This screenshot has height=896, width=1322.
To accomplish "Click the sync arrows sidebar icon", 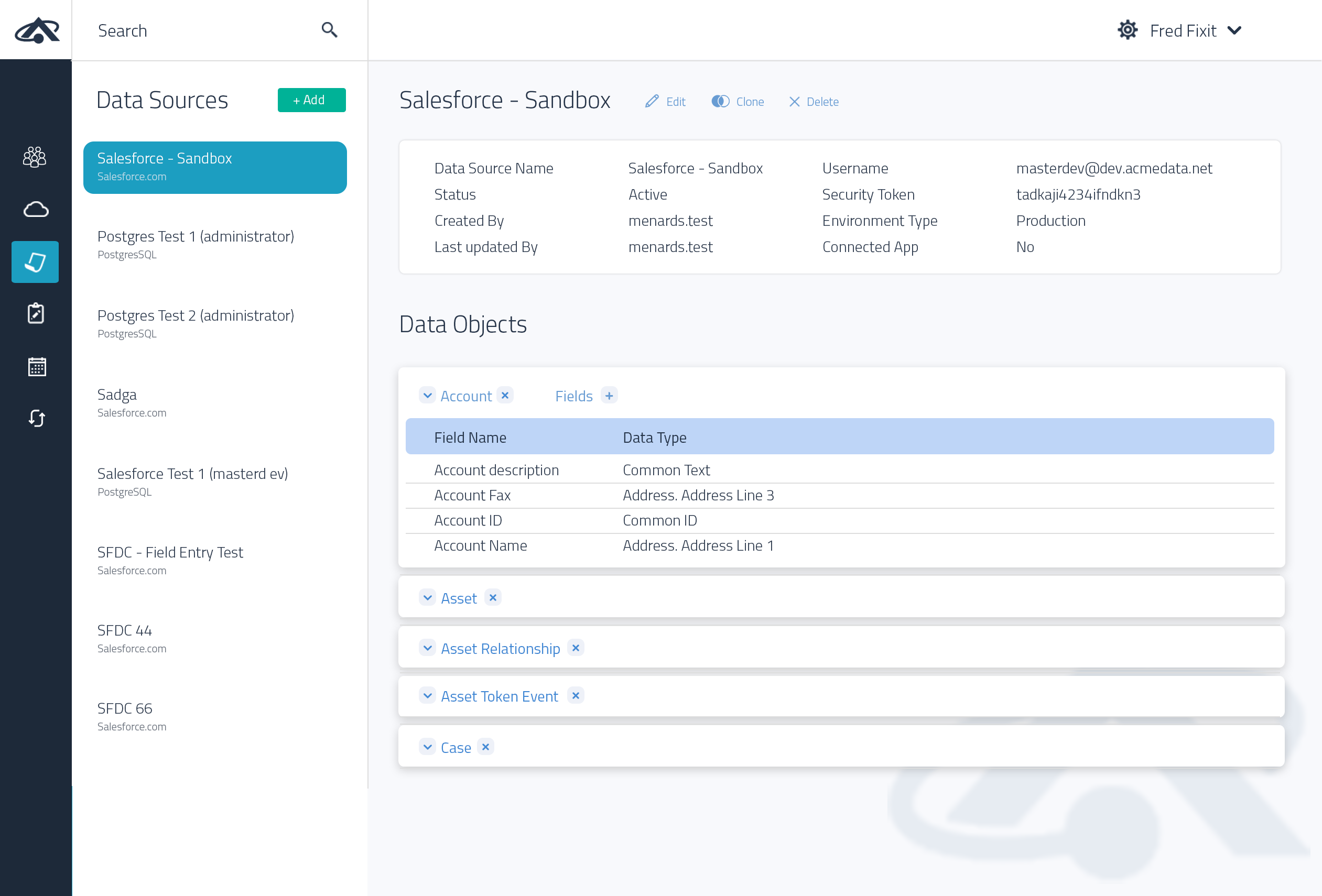I will click(x=36, y=419).
